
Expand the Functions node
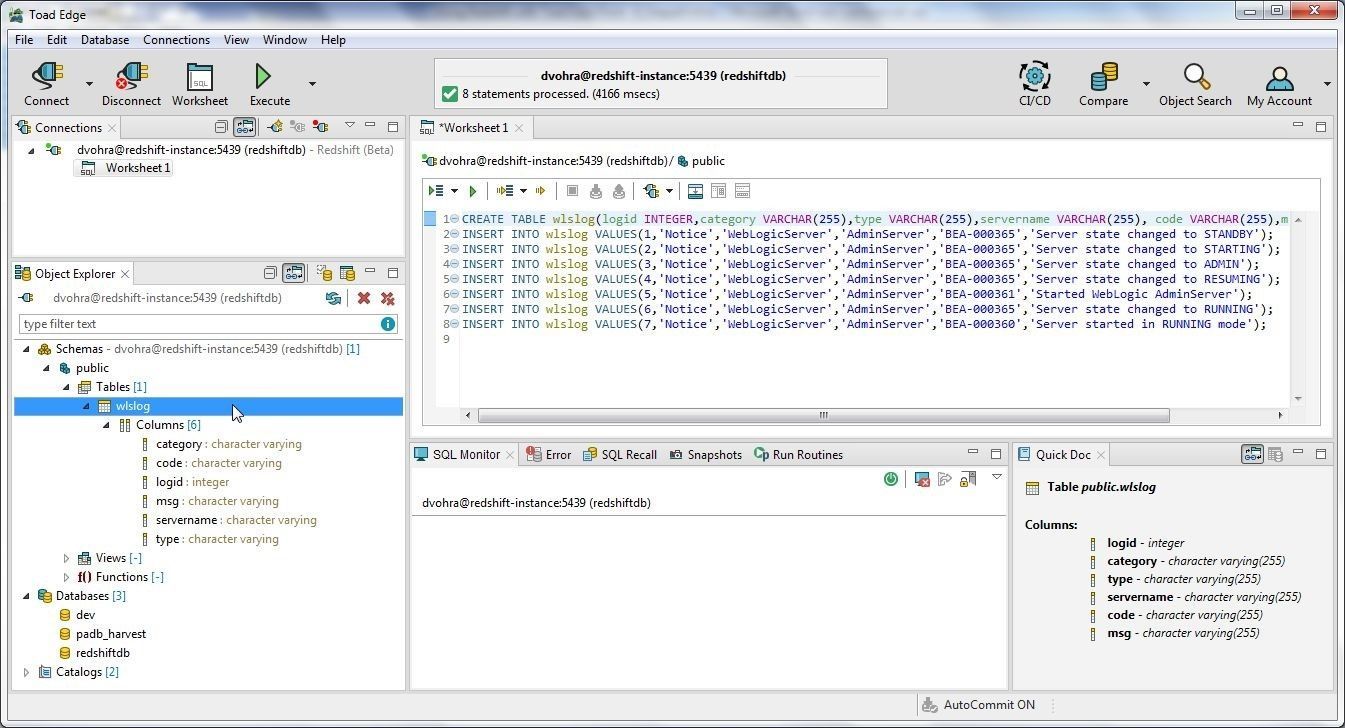point(66,577)
